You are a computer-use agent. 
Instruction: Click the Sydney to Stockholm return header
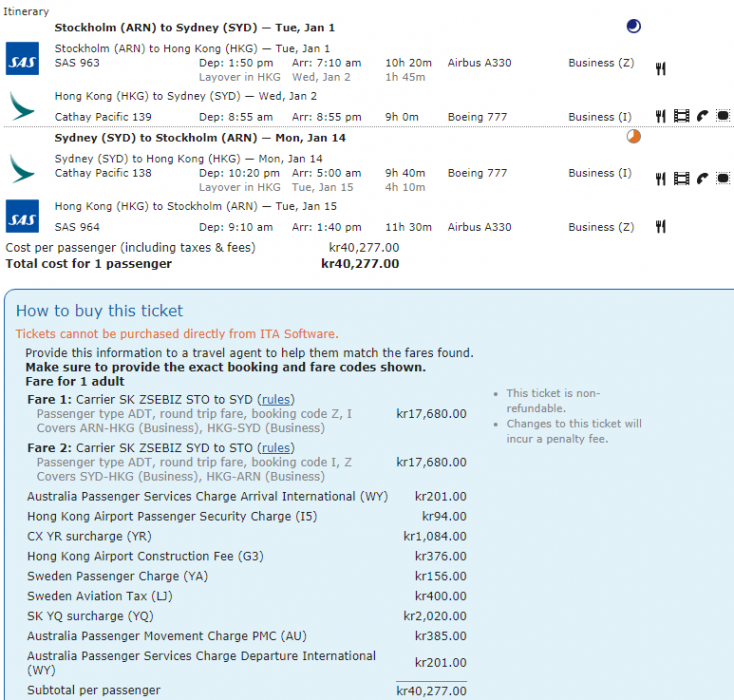(200, 138)
